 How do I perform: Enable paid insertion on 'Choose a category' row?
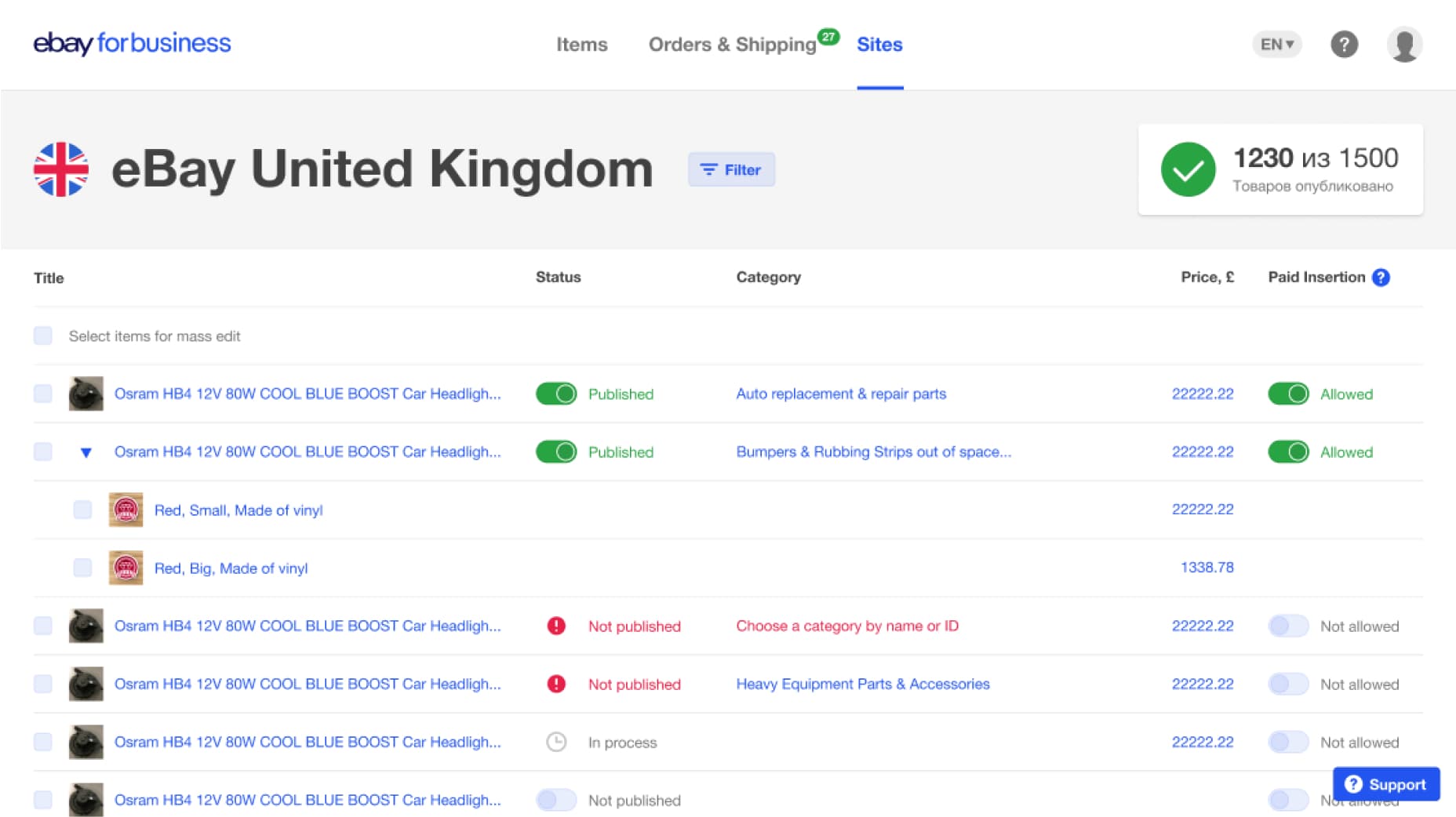click(x=1288, y=626)
